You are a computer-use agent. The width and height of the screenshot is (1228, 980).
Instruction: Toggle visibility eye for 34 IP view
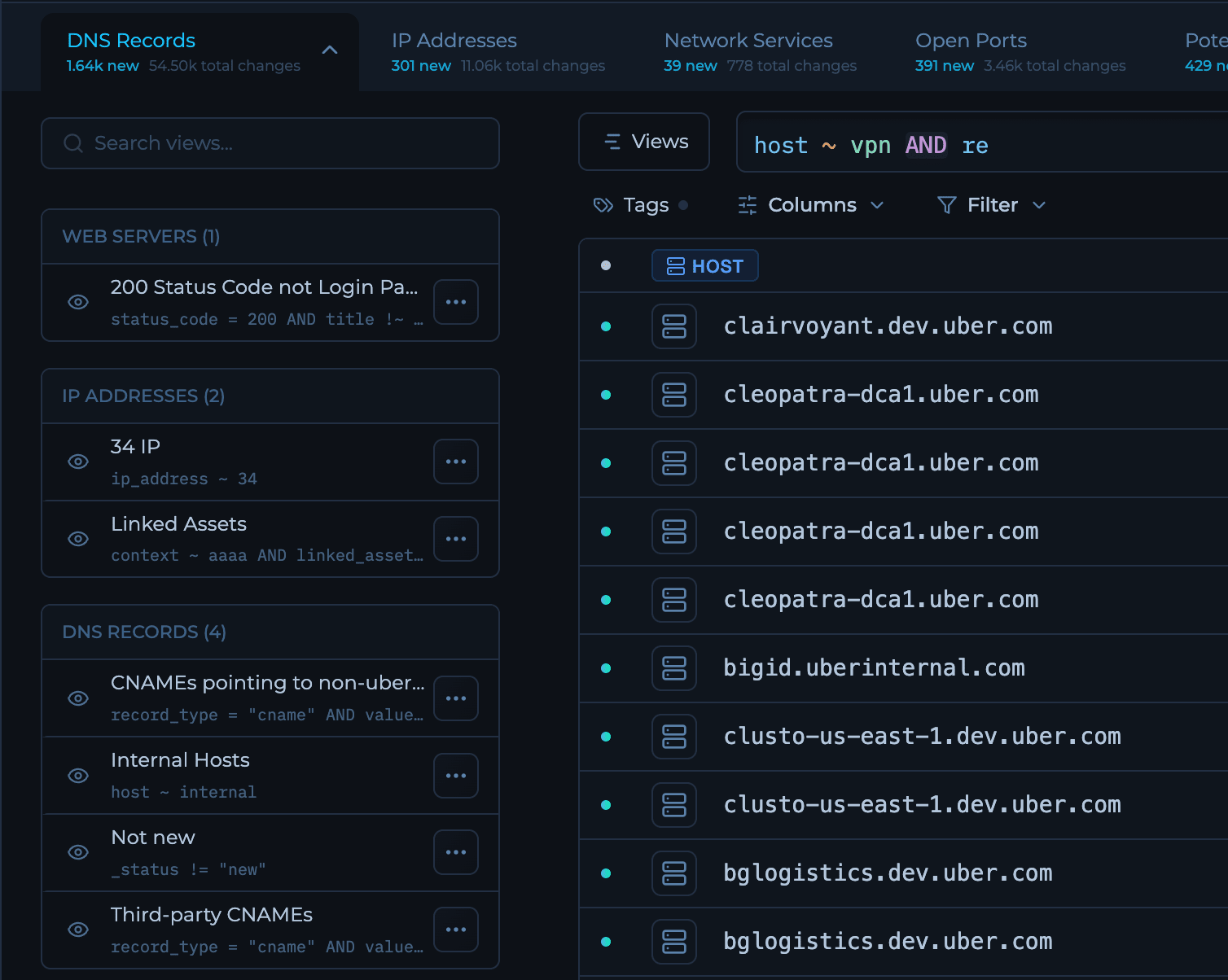point(78,462)
